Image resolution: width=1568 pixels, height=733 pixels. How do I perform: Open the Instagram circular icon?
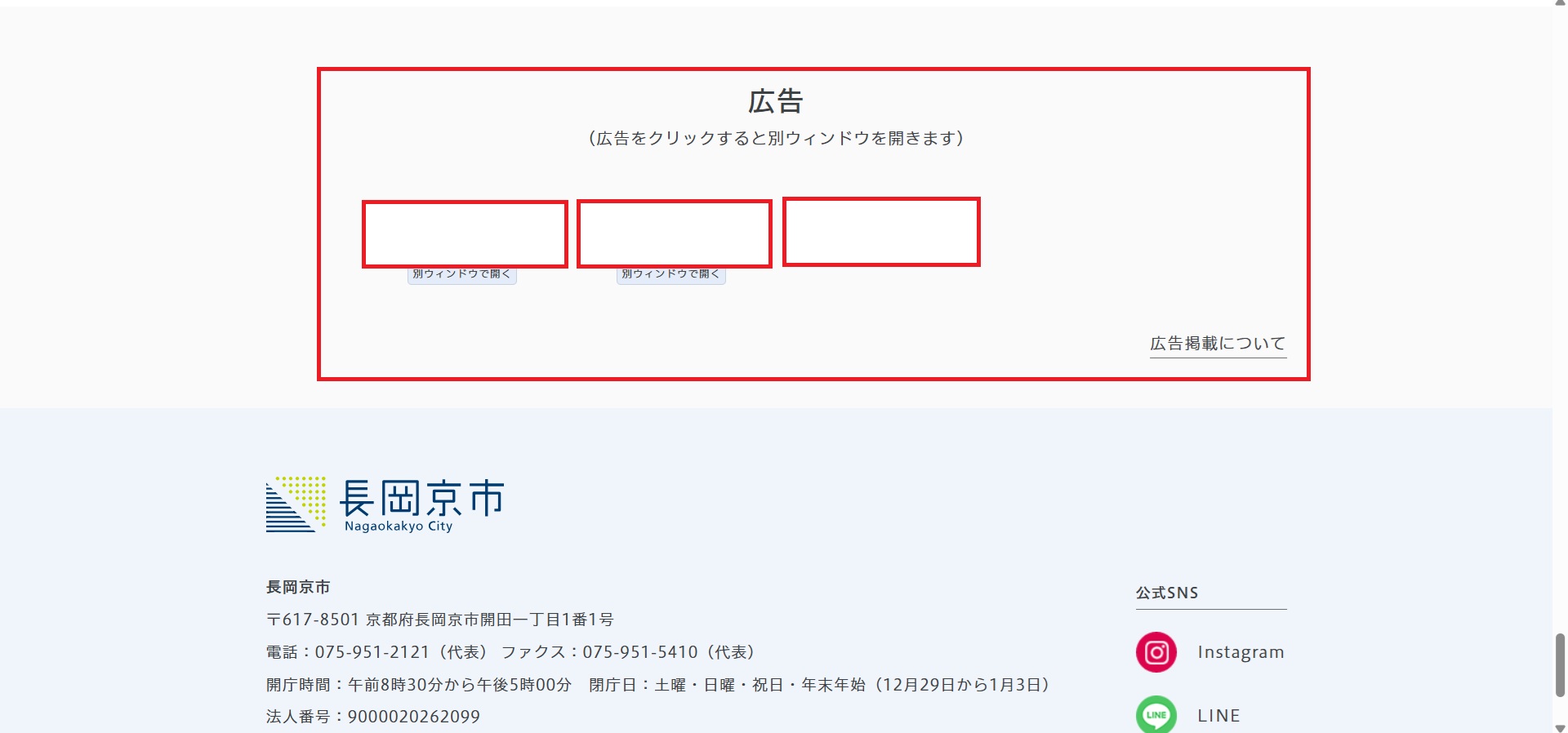1156,652
